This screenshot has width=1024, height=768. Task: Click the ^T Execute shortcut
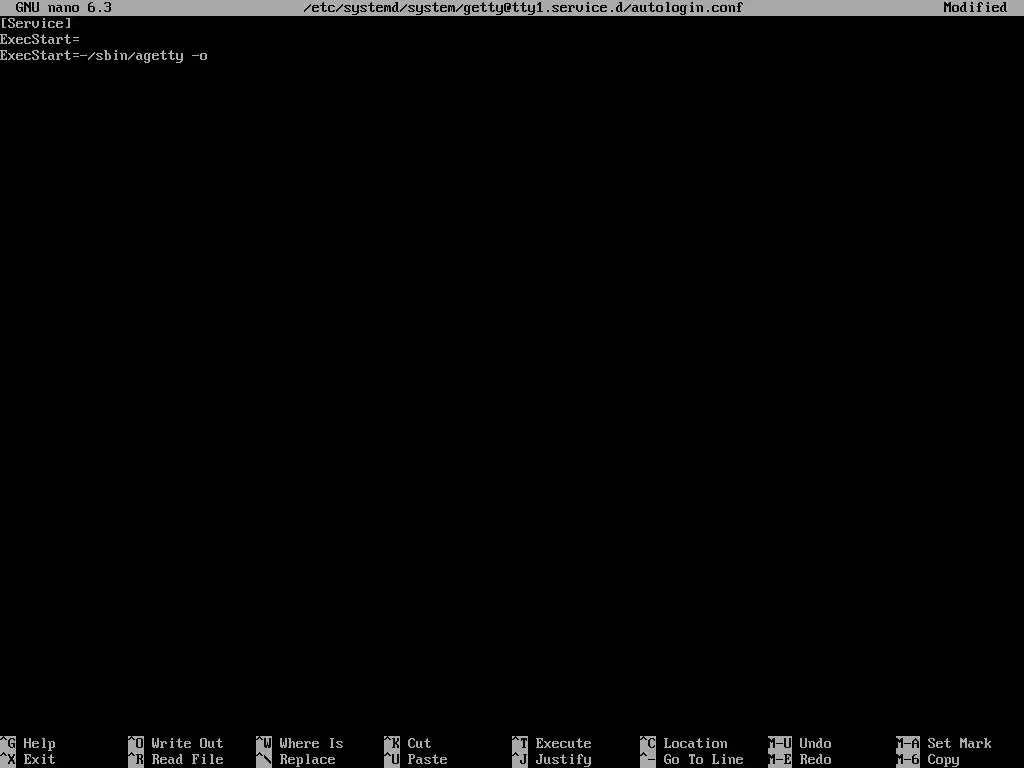(552, 743)
